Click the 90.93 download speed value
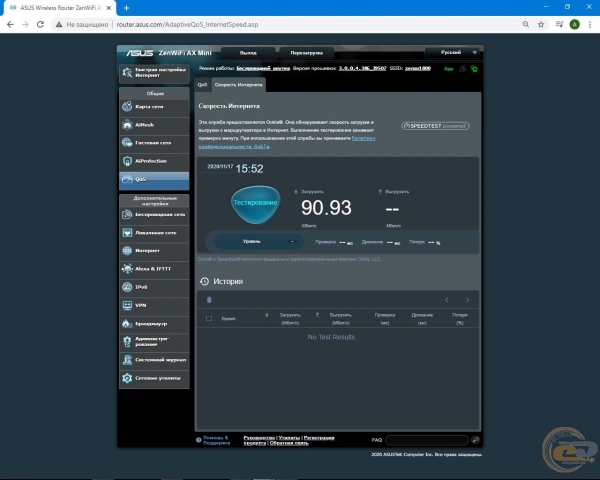This screenshot has height=480, width=600. (x=326, y=208)
